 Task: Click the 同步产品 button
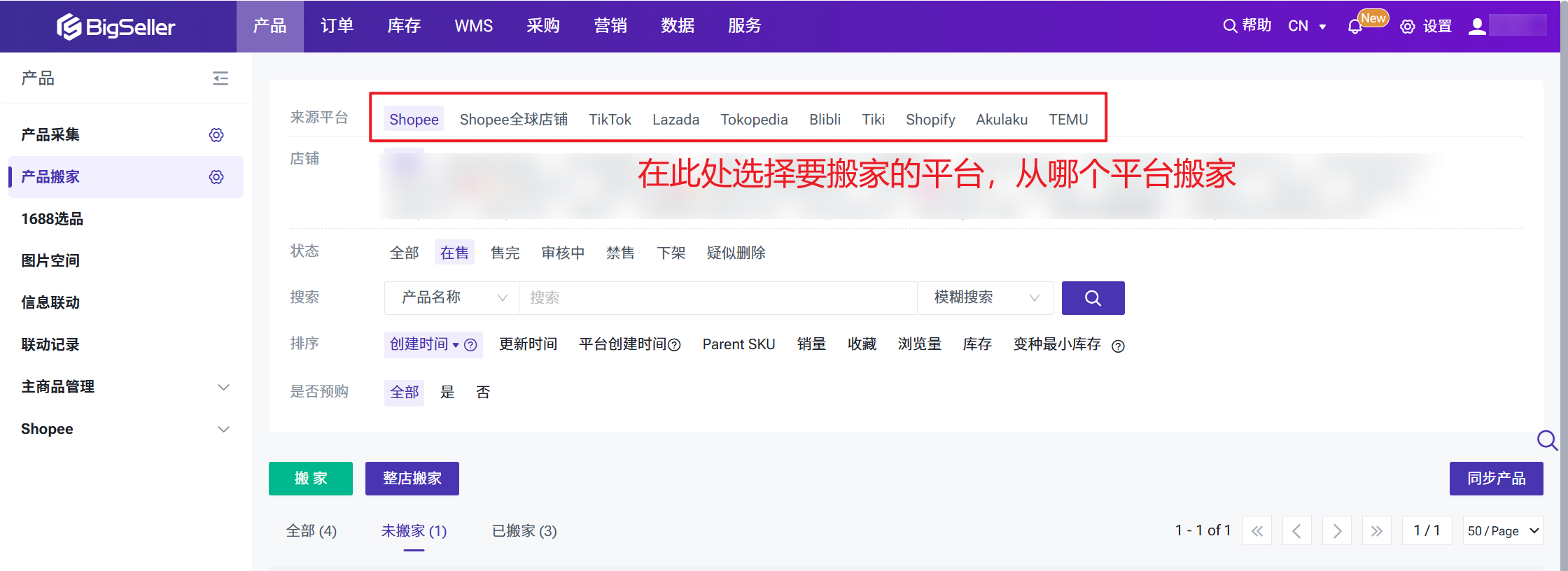point(1496,479)
